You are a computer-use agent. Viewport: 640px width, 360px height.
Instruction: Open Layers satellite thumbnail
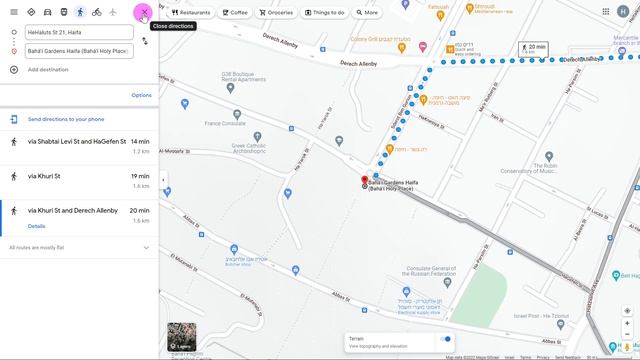[x=182, y=337]
